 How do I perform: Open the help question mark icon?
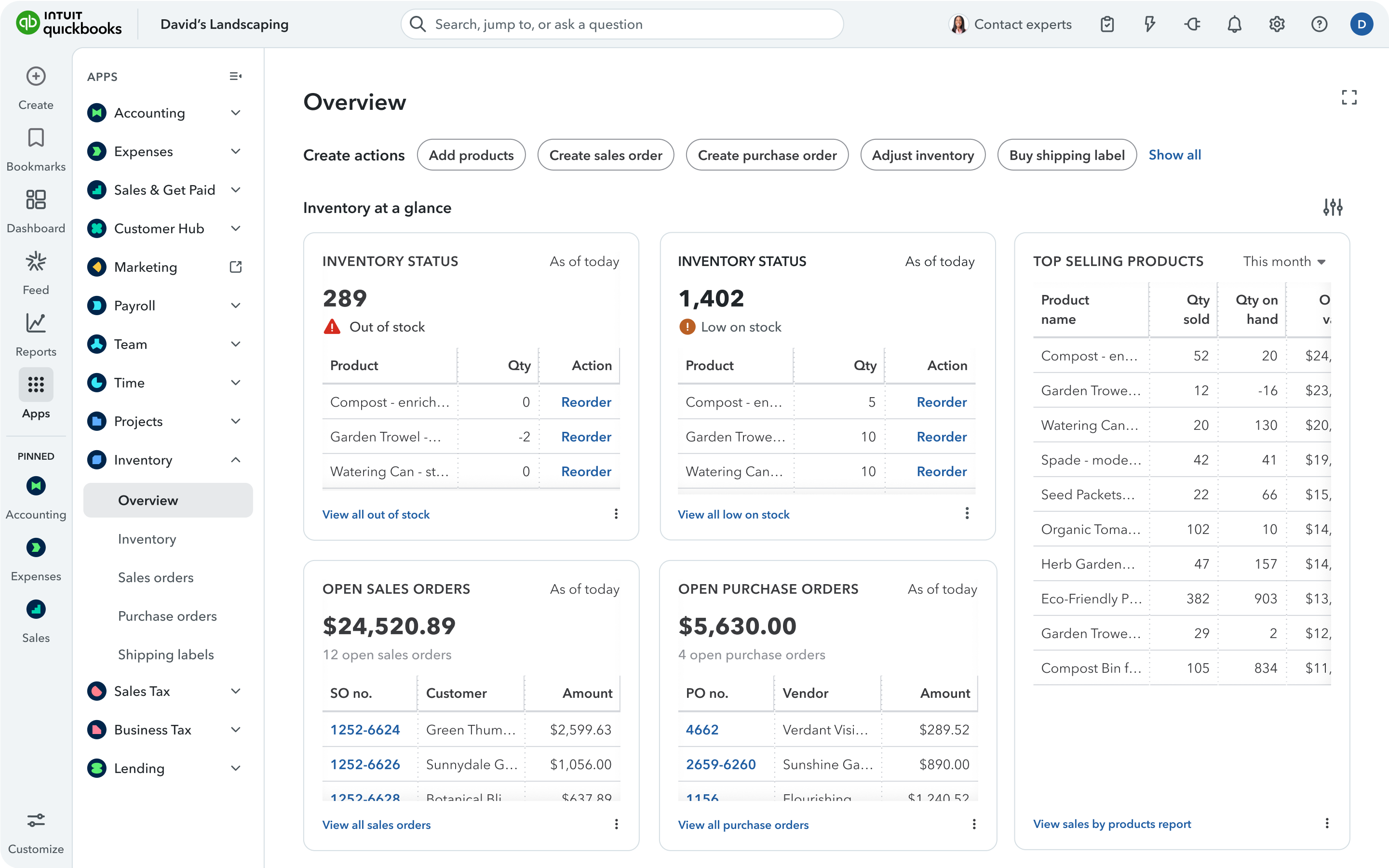(x=1319, y=24)
